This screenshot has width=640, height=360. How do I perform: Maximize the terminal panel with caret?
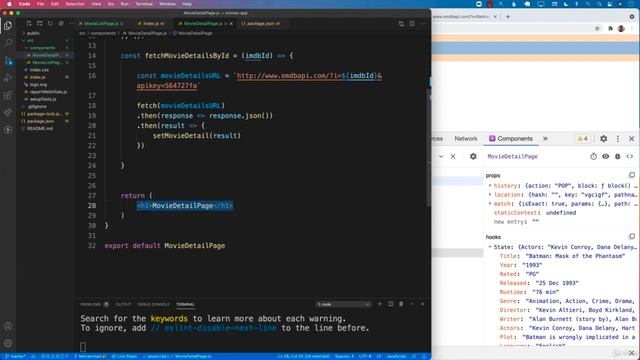click(412, 304)
